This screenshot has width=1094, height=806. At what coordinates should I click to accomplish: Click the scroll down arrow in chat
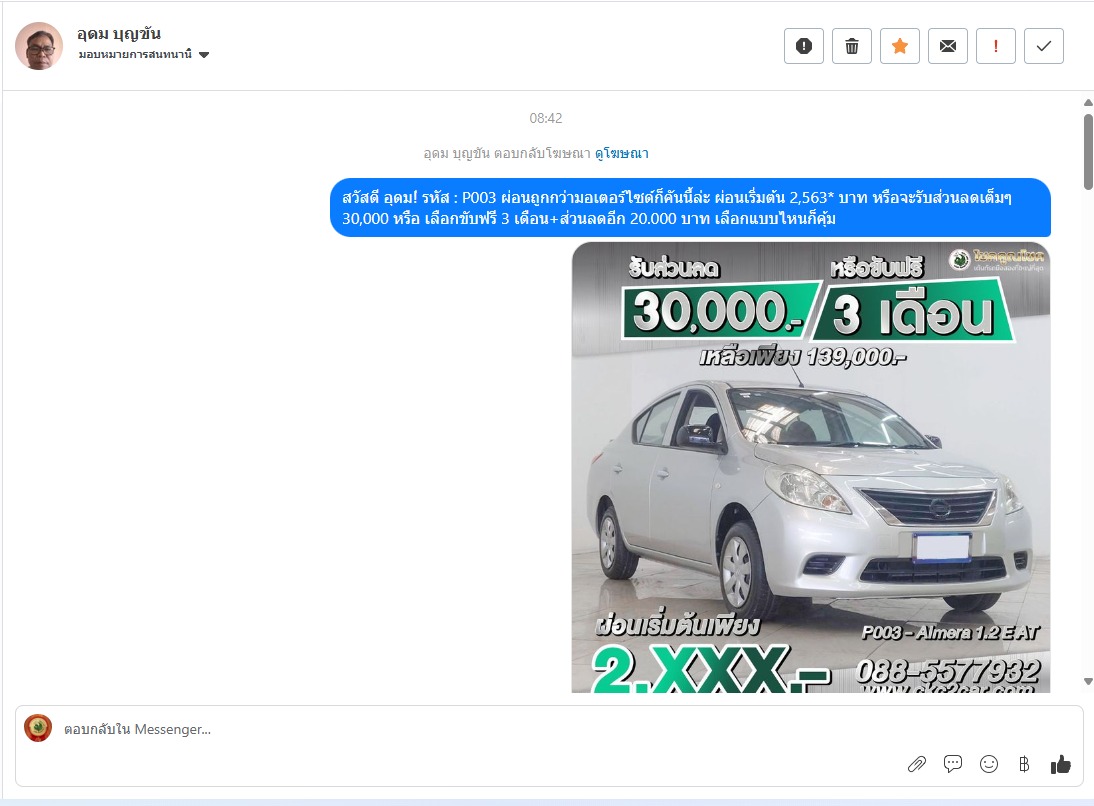point(1088,681)
